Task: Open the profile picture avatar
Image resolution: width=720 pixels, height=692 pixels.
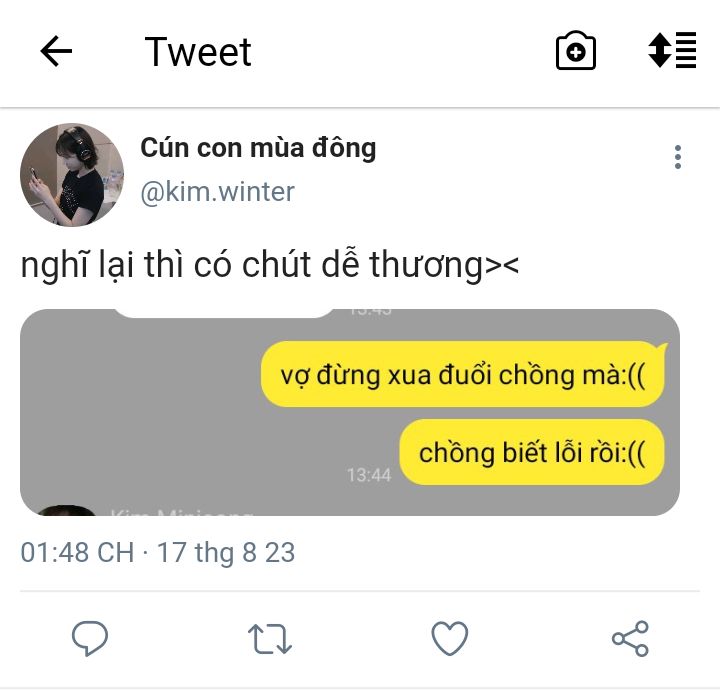Action: 72,175
